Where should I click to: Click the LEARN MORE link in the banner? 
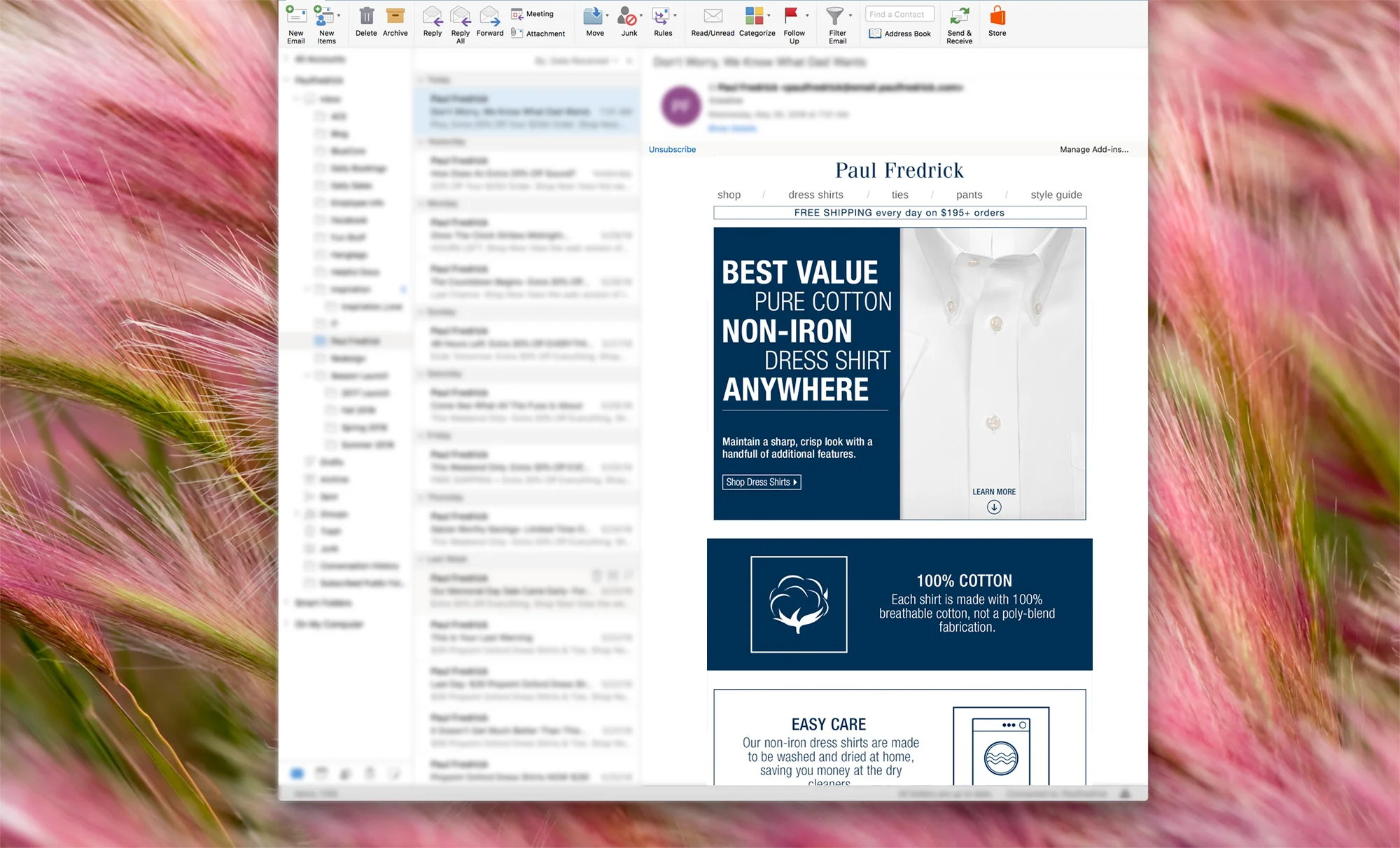click(x=993, y=491)
